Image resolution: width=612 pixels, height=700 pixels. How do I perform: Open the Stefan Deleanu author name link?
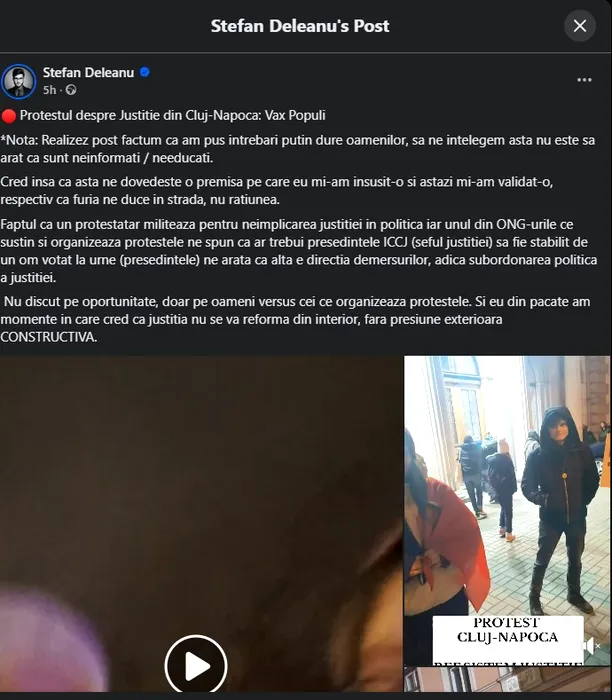[x=88, y=73]
